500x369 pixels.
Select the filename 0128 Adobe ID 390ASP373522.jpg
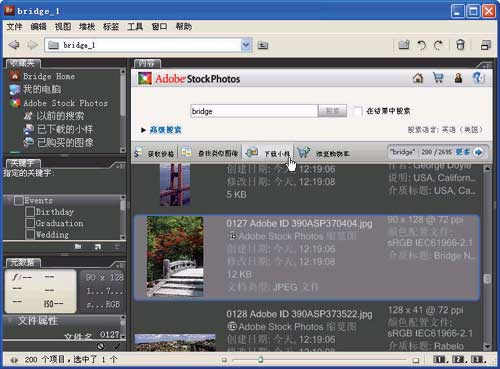tap(299, 314)
